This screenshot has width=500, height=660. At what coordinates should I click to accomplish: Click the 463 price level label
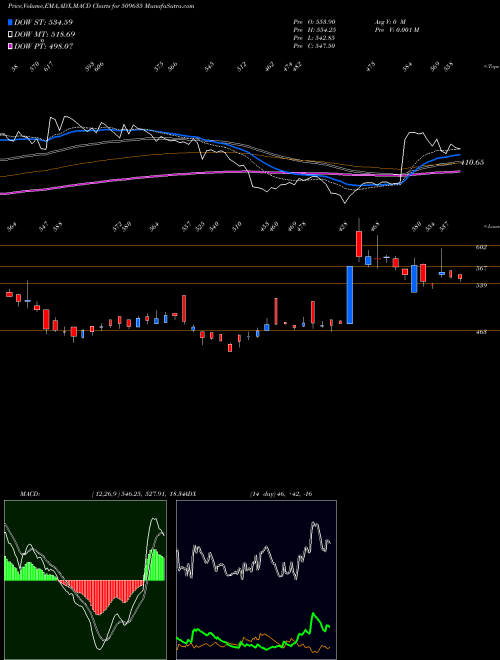[x=481, y=332]
